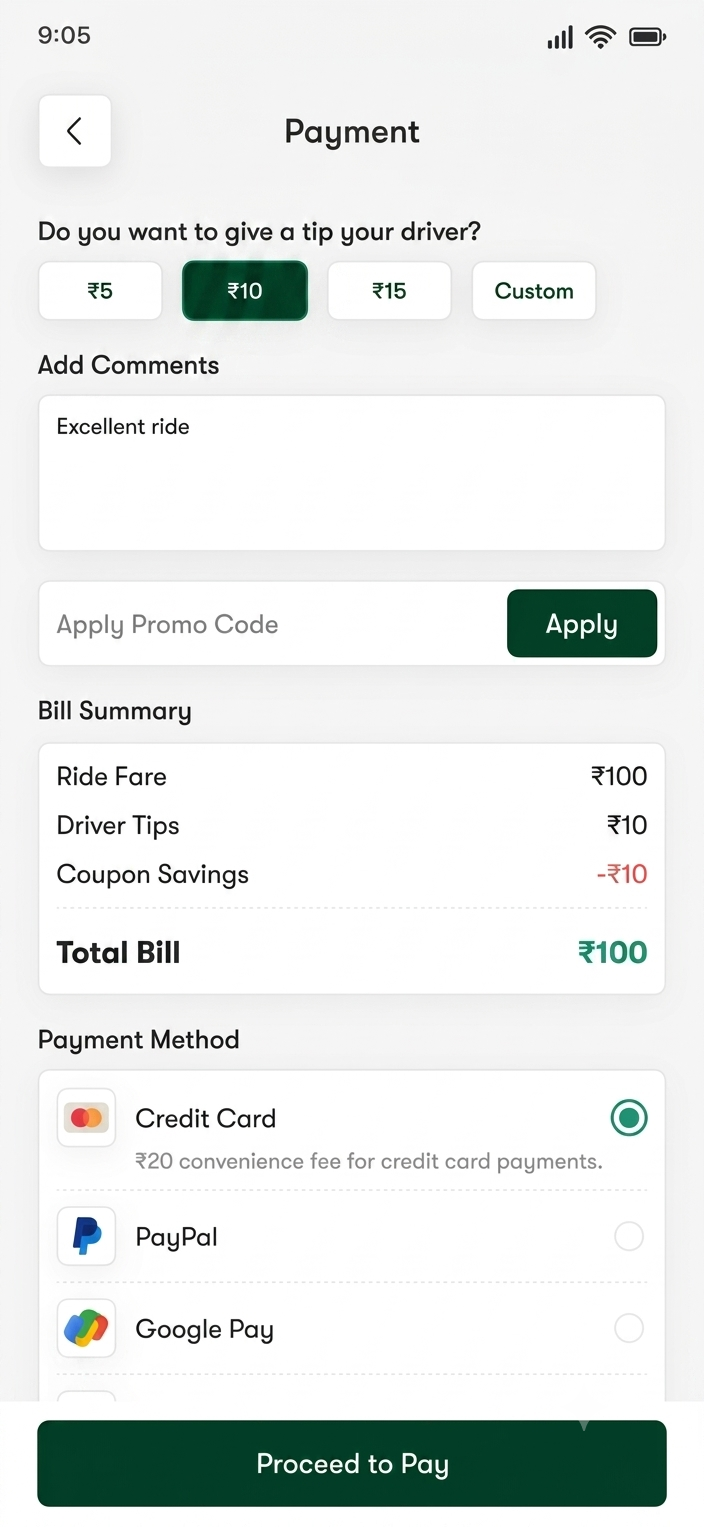704x1527 pixels.
Task: Select the Credit Card radio button
Action: pos(629,1118)
